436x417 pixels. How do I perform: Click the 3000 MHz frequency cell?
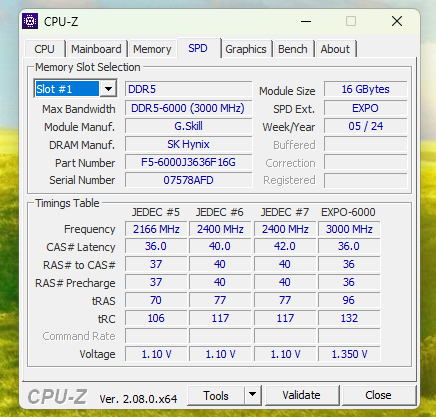[349, 229]
